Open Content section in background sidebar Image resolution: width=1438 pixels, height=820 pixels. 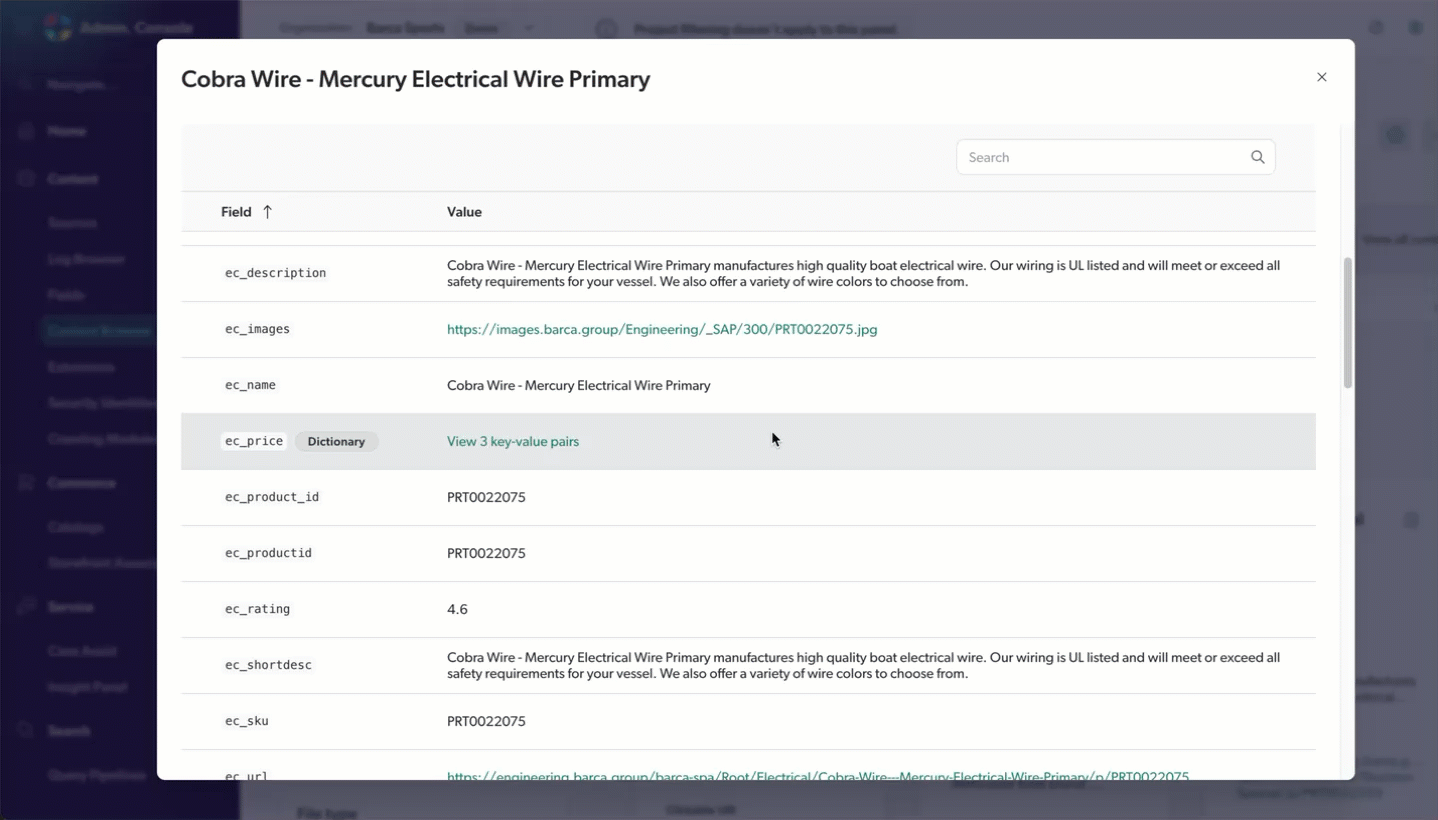tap(72, 179)
